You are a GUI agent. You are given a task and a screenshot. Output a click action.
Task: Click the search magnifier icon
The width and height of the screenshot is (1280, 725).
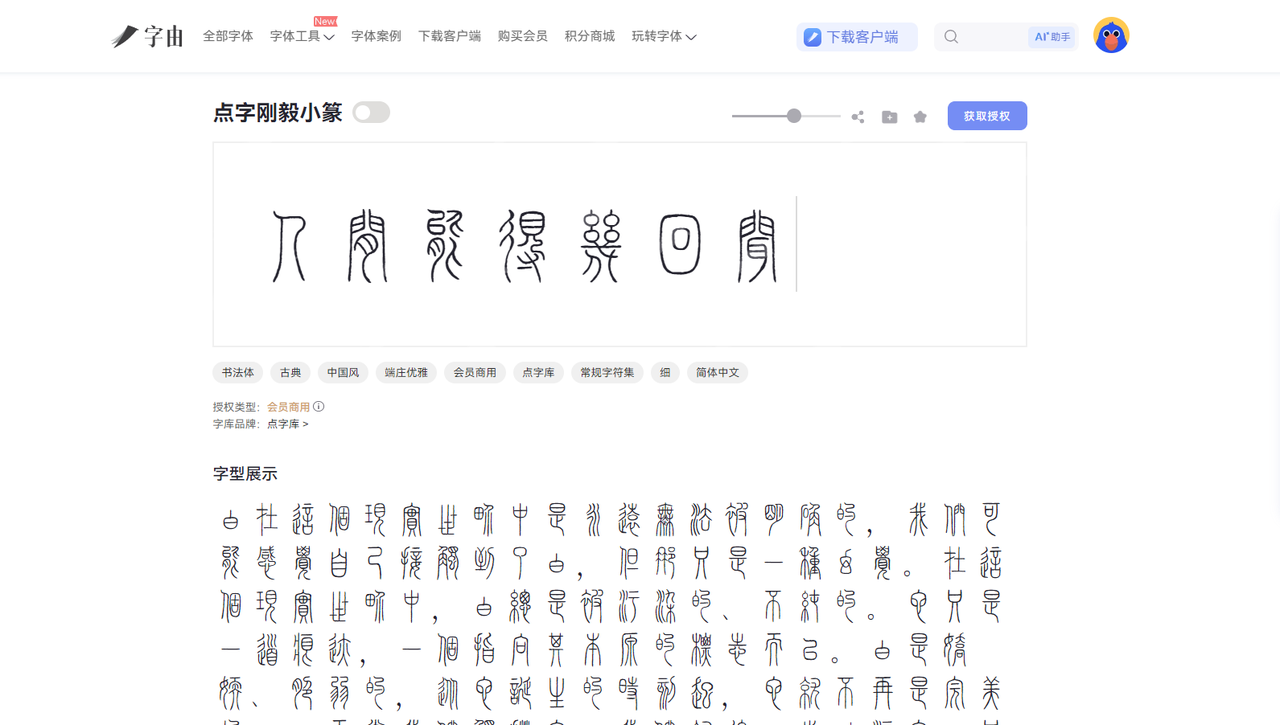951,37
